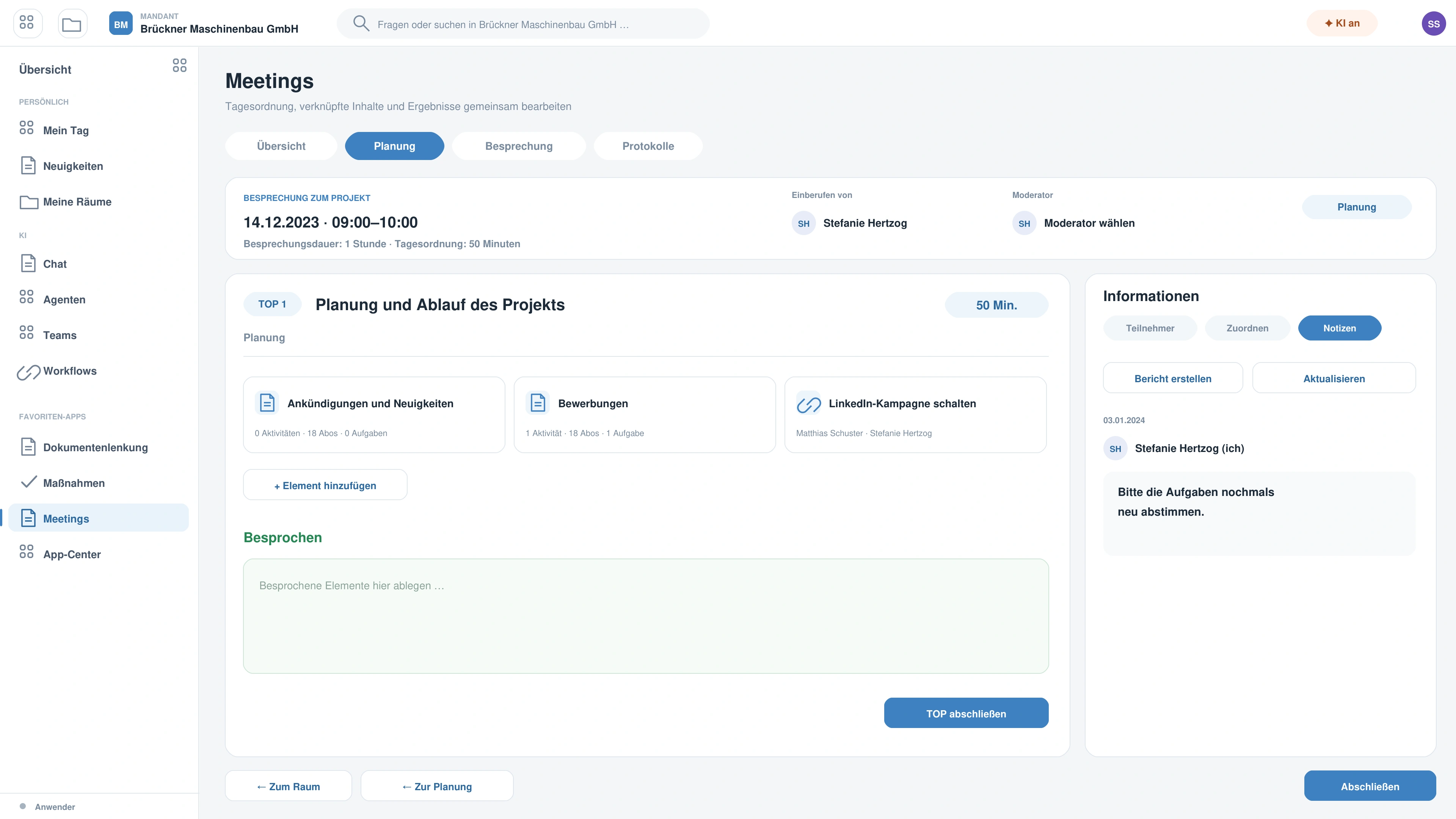The width and height of the screenshot is (1456, 819).
Task: Click the Bewerbungen document icon
Action: (x=538, y=403)
